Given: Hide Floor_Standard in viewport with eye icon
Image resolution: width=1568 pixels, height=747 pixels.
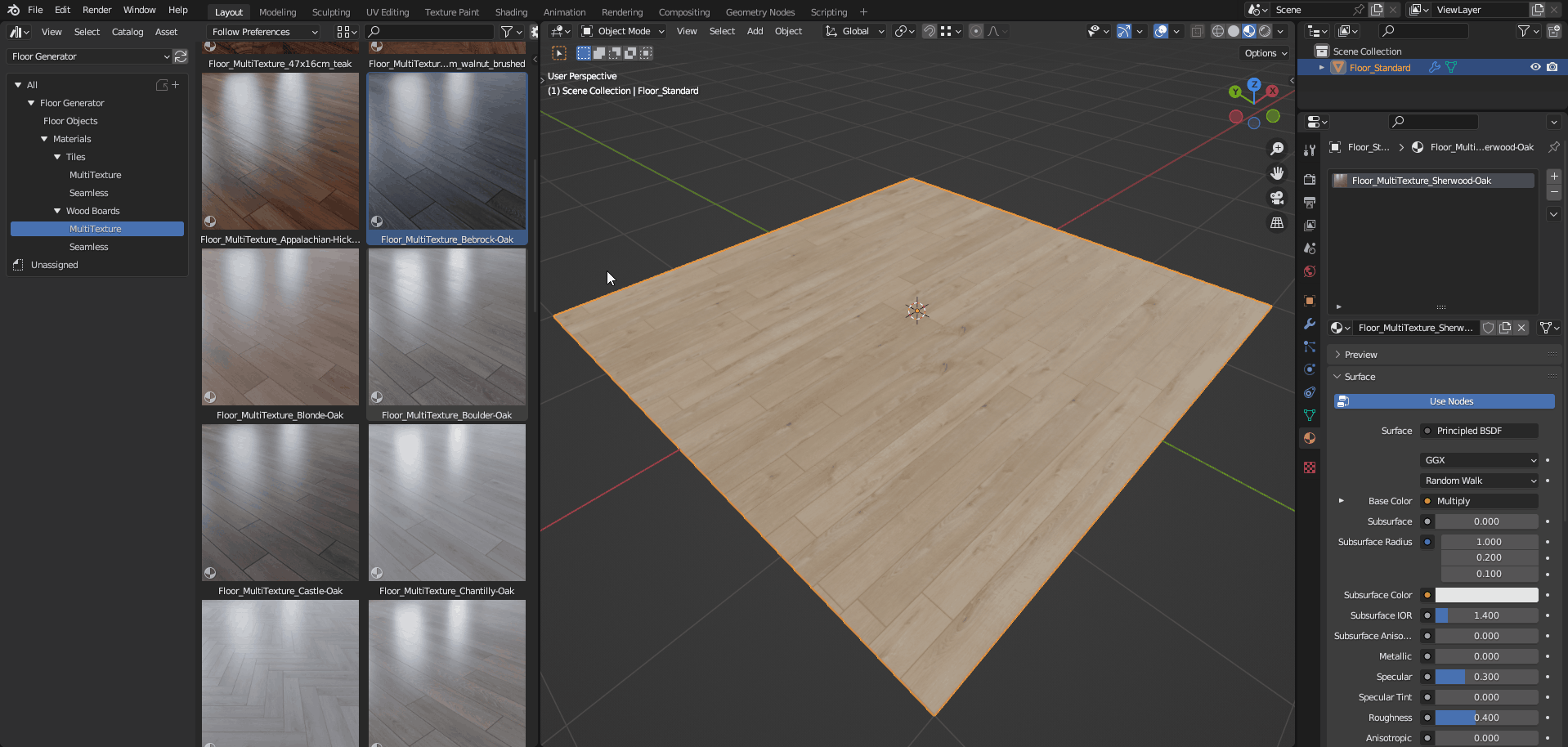Looking at the screenshot, I should click(1535, 68).
